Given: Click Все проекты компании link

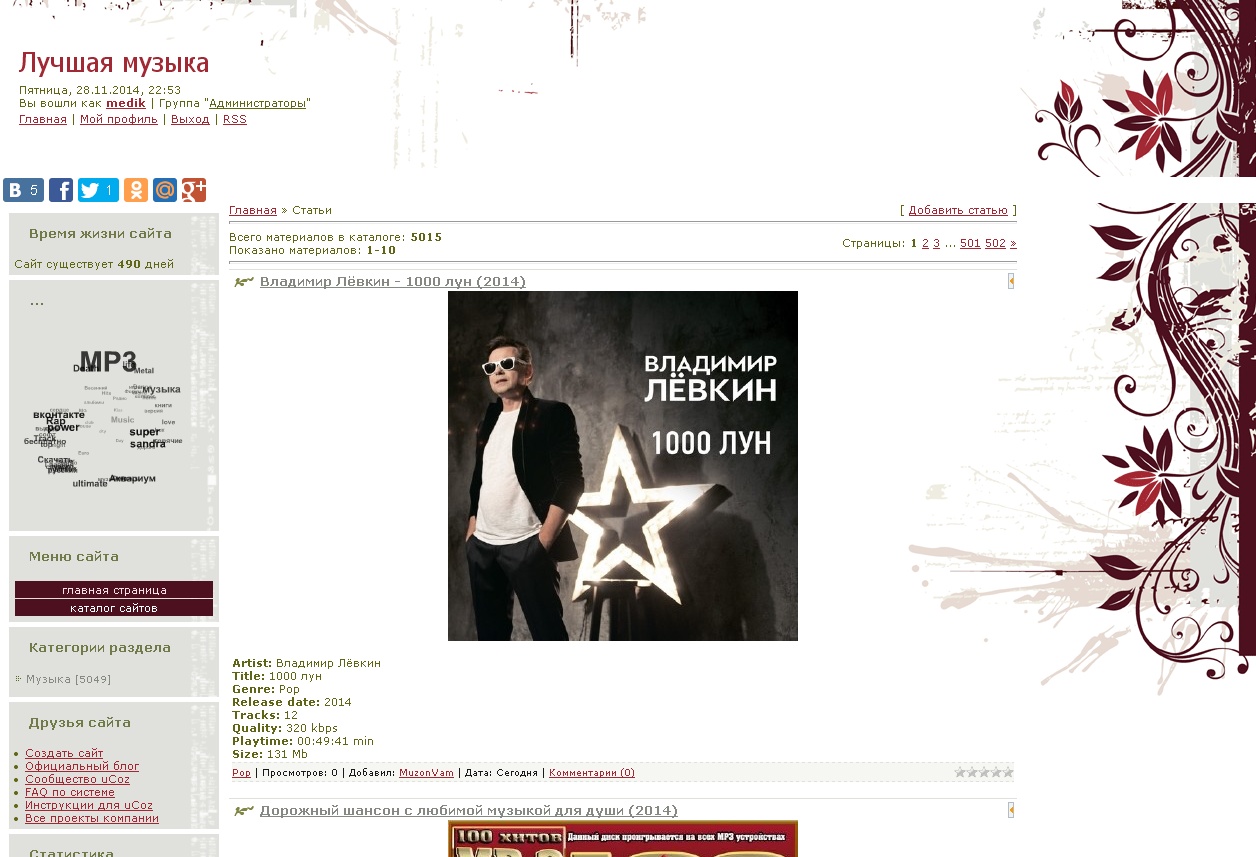Looking at the screenshot, I should click(92, 818).
